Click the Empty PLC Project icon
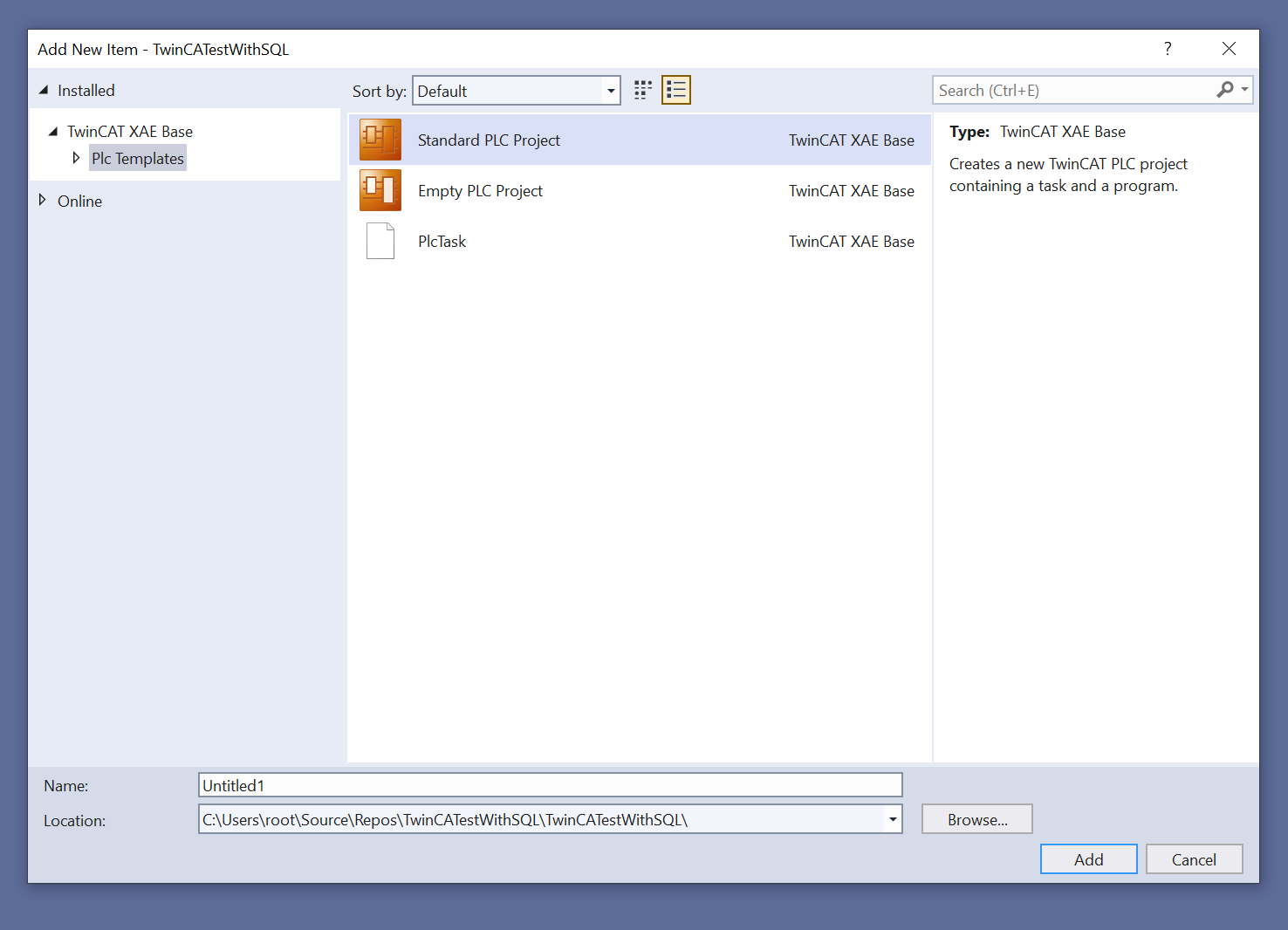1288x930 pixels. [380, 190]
